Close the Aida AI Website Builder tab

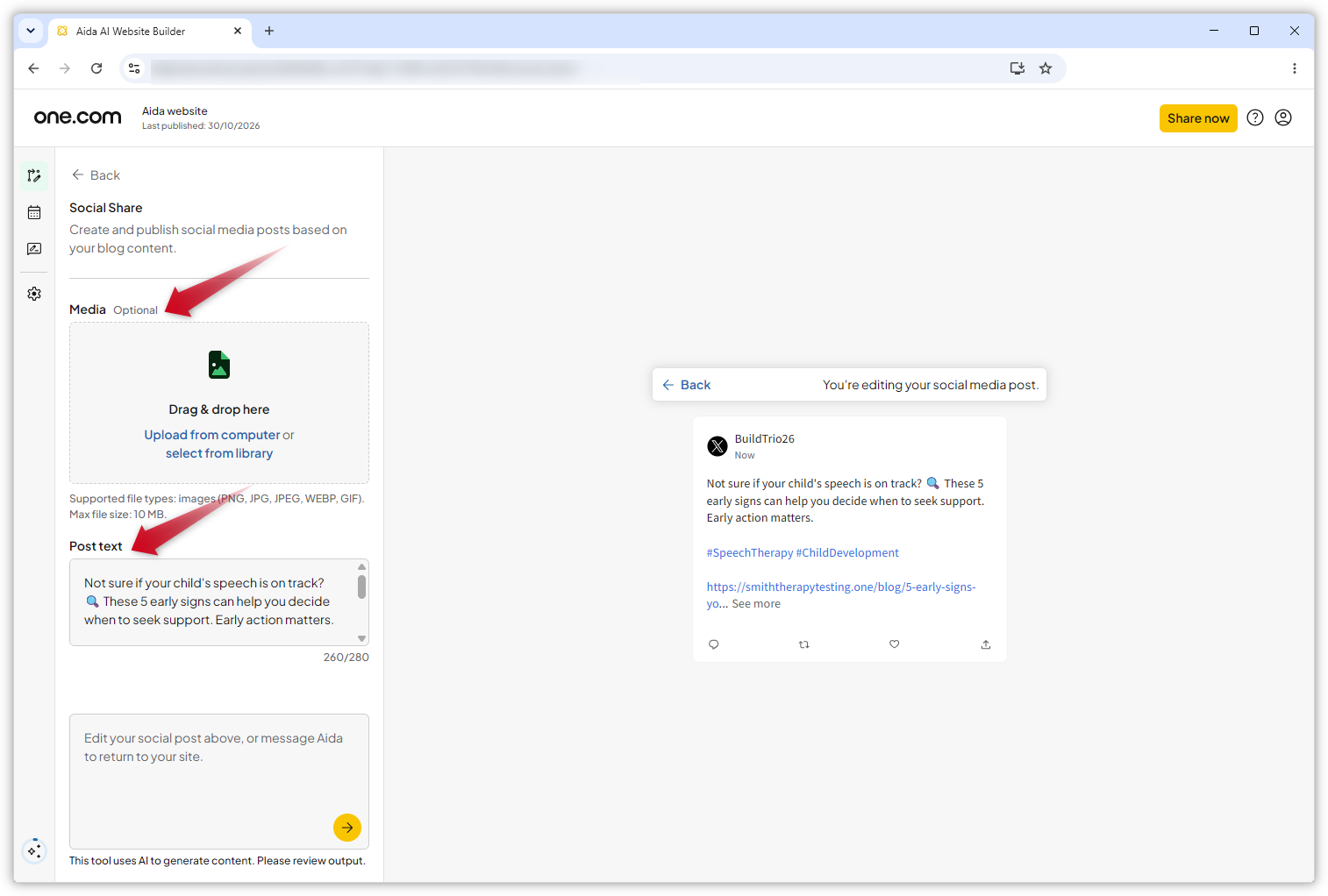click(x=238, y=31)
